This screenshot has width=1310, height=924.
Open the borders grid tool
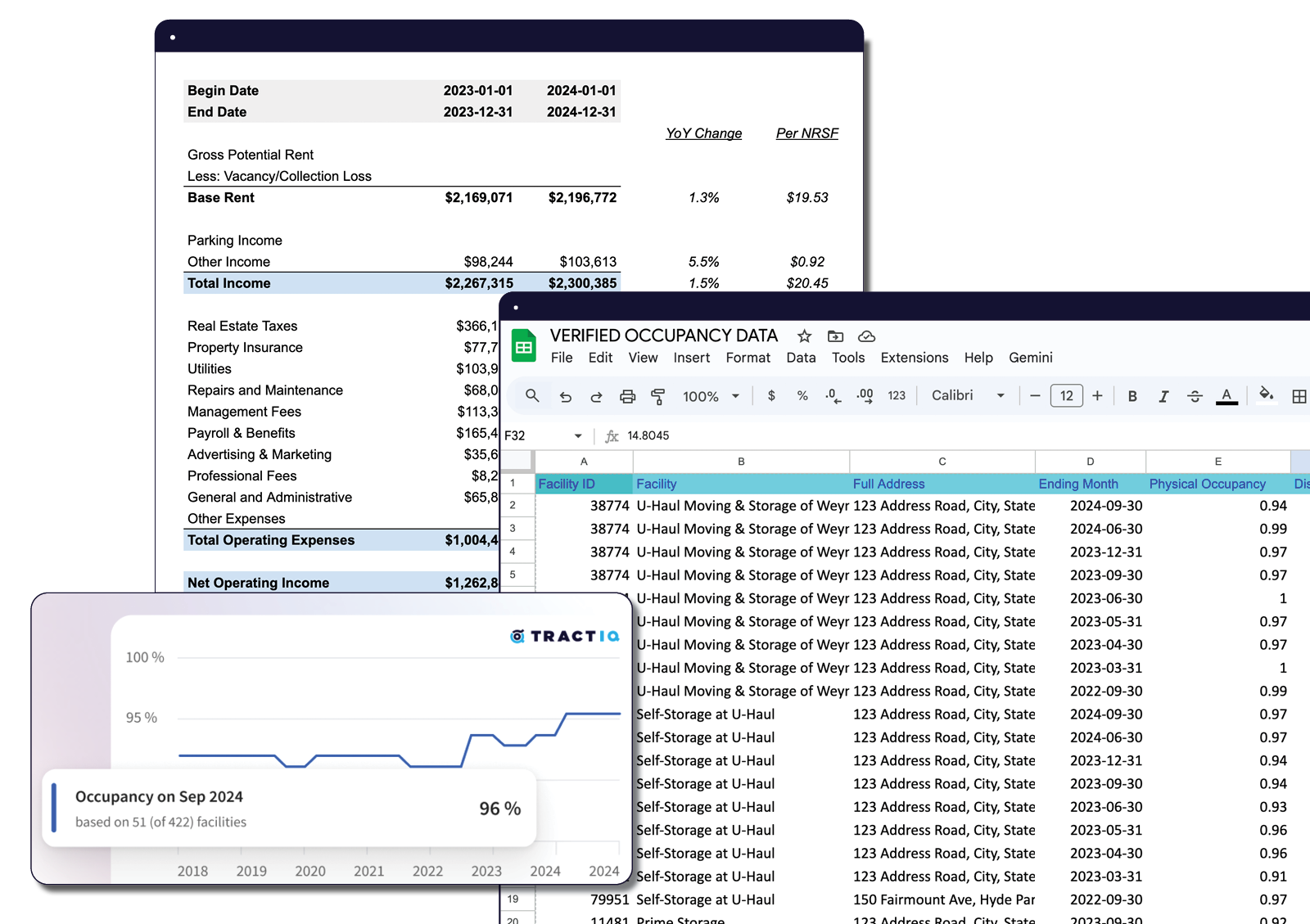[x=1299, y=396]
